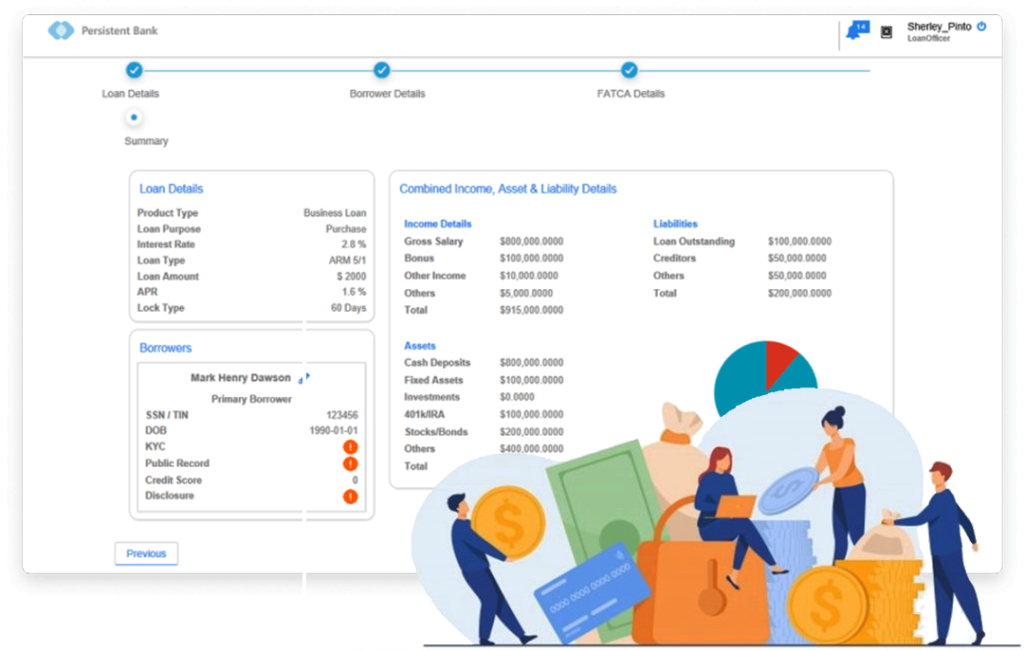The height and width of the screenshot is (650, 1024).
Task: Click the Public Record warning icon
Action: 350,464
